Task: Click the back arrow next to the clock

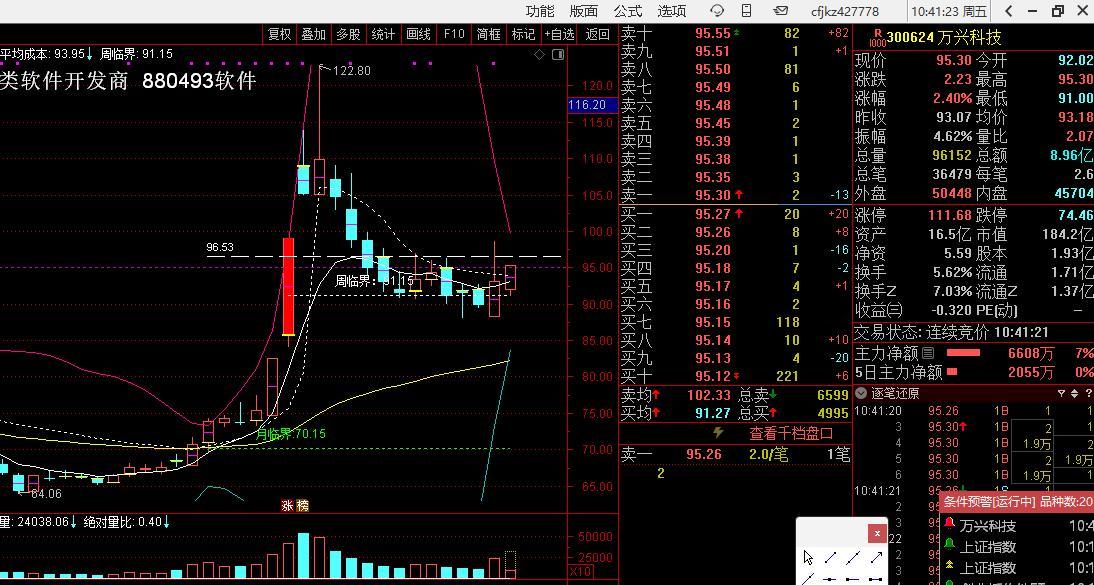Action: (1009, 10)
